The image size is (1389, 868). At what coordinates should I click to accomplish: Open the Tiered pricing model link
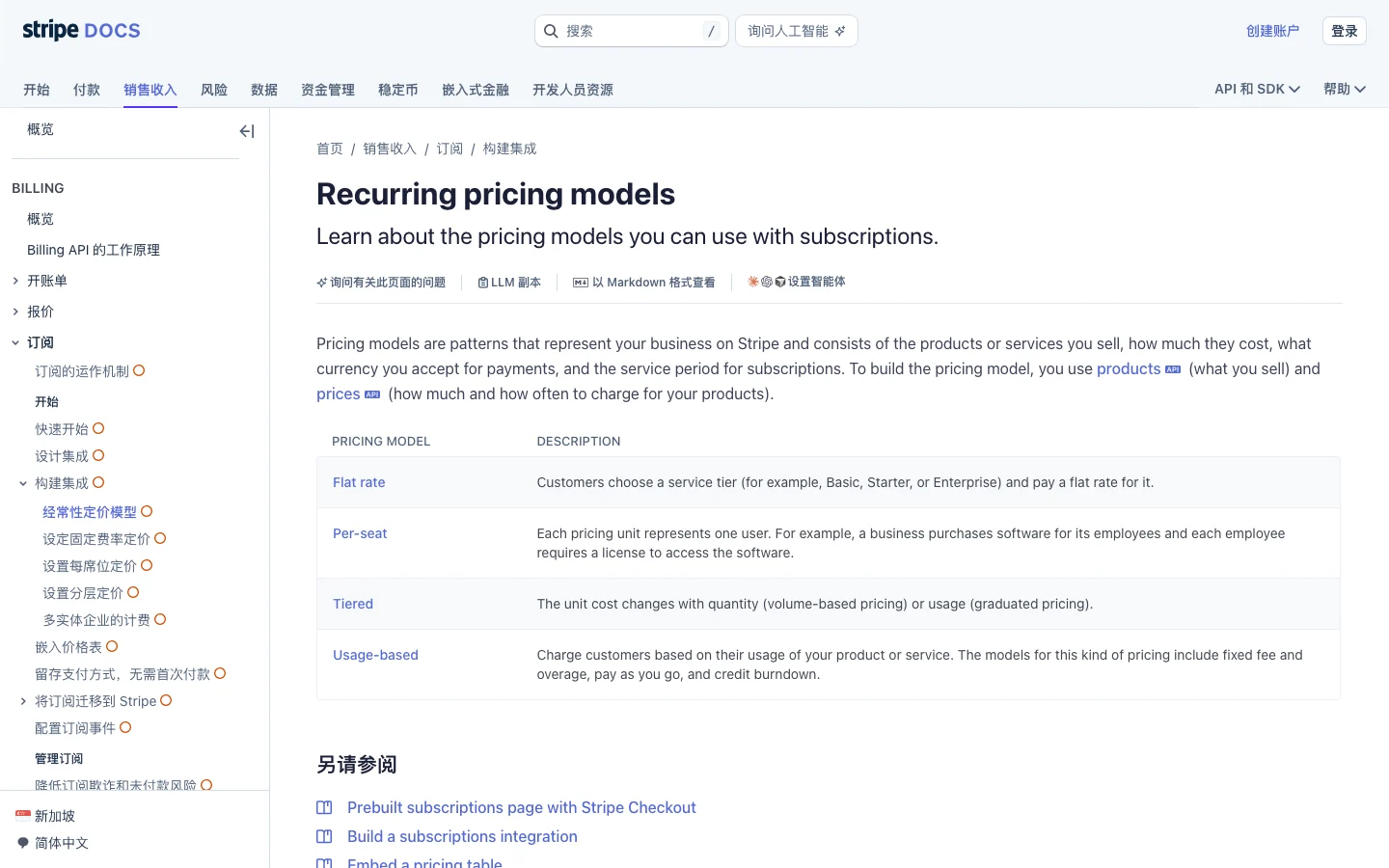point(353,604)
